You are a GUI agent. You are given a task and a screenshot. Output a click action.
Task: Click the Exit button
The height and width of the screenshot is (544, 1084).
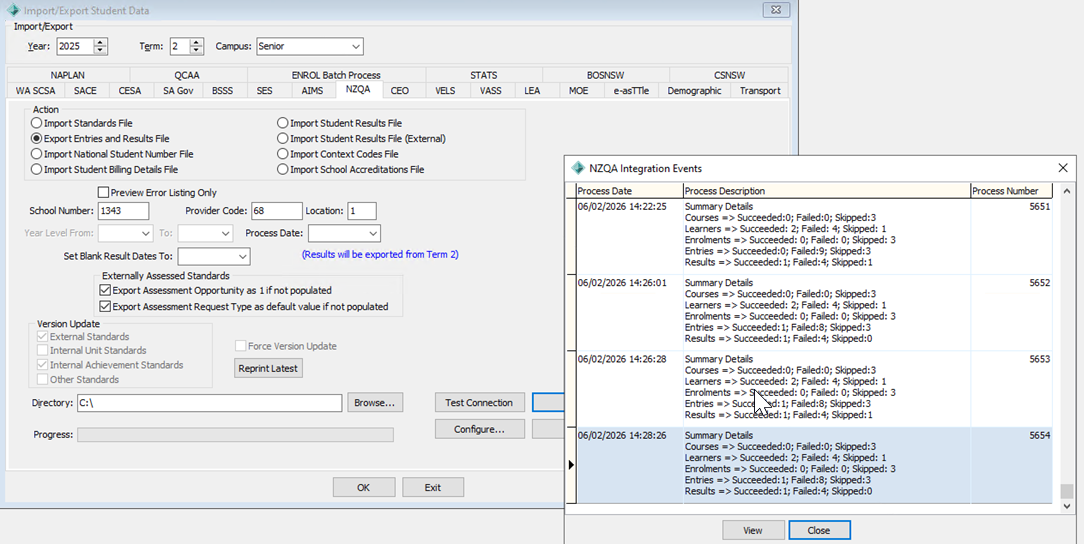433,487
